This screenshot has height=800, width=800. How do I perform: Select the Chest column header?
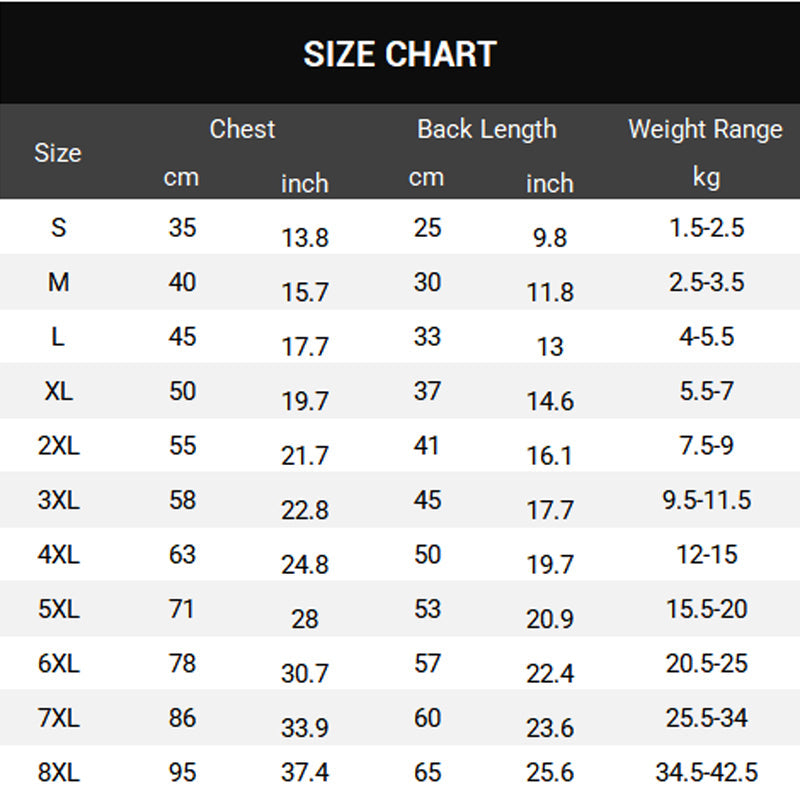click(x=242, y=129)
